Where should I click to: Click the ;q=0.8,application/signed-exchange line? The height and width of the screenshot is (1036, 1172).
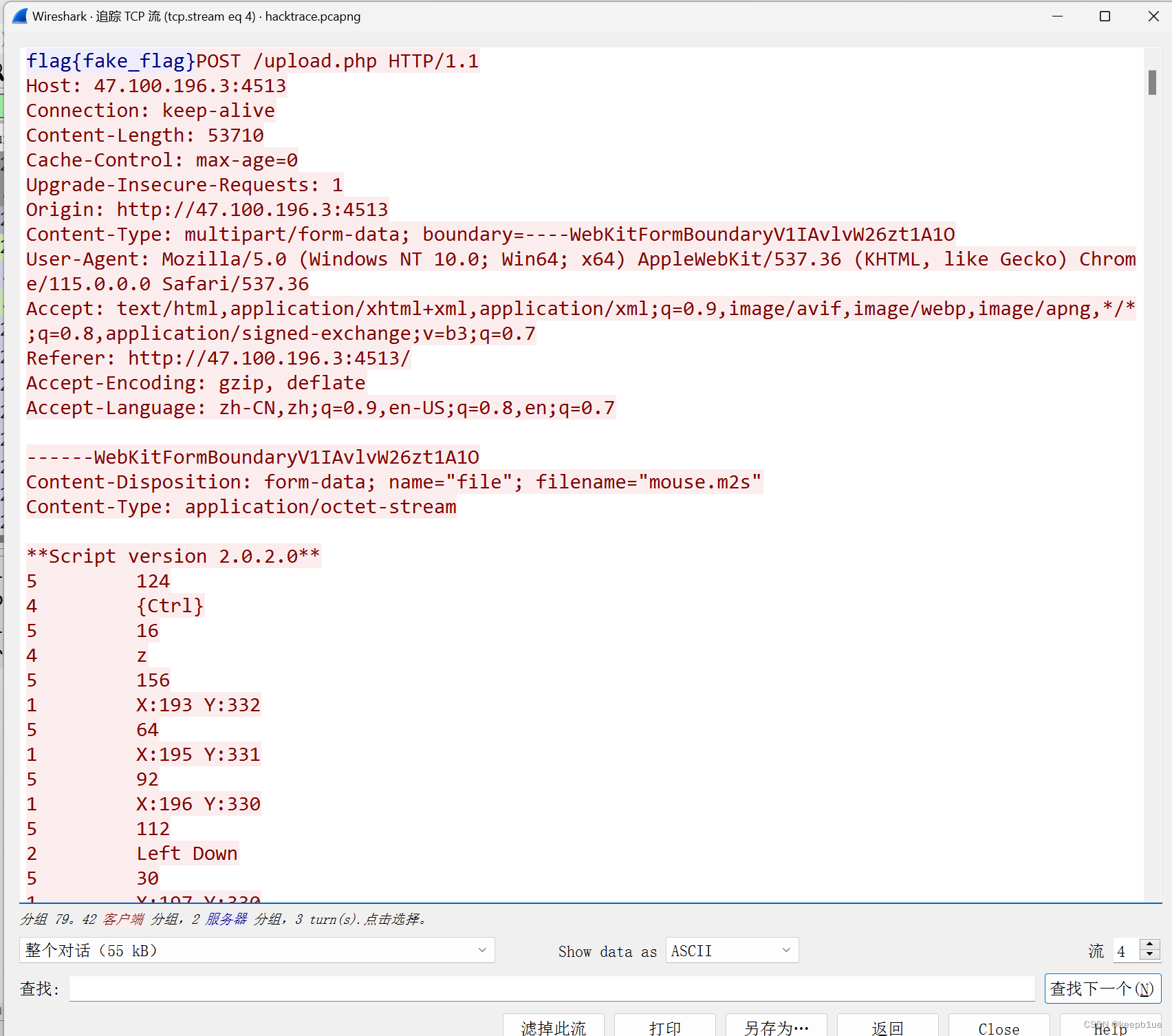(x=281, y=334)
